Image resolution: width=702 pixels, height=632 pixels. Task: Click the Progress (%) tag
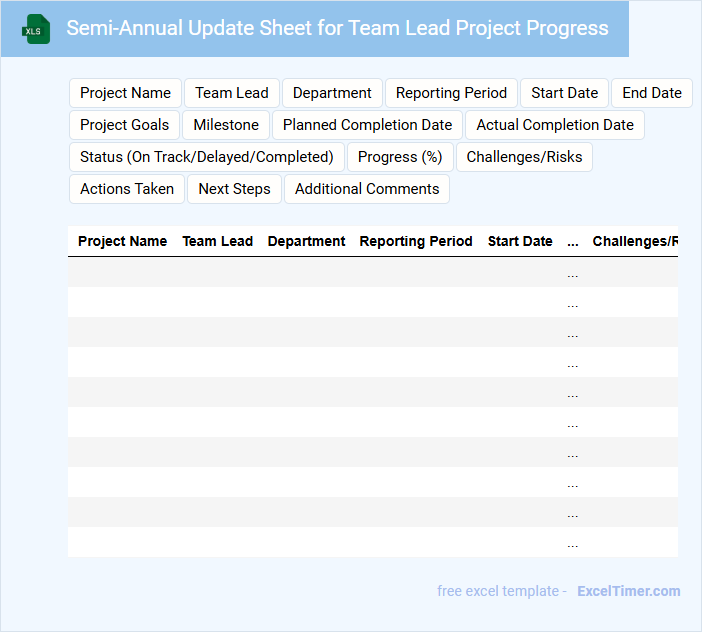400,157
